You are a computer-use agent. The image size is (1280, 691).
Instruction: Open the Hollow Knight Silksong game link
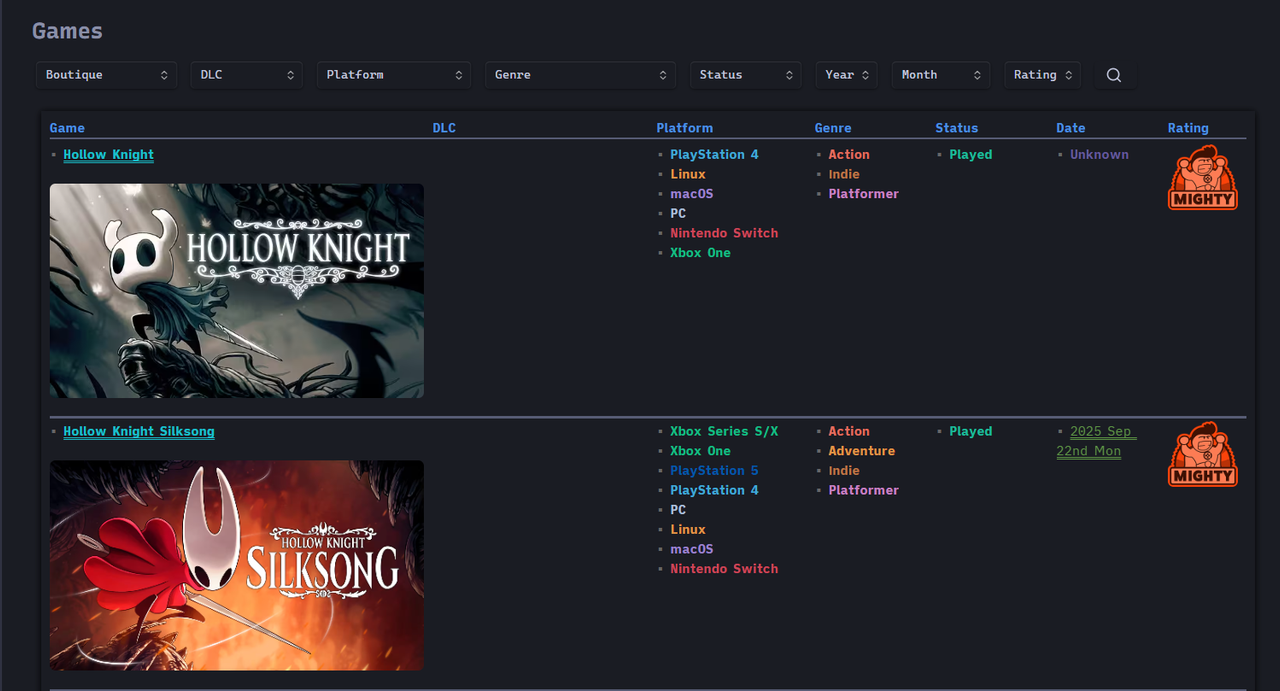pos(139,432)
